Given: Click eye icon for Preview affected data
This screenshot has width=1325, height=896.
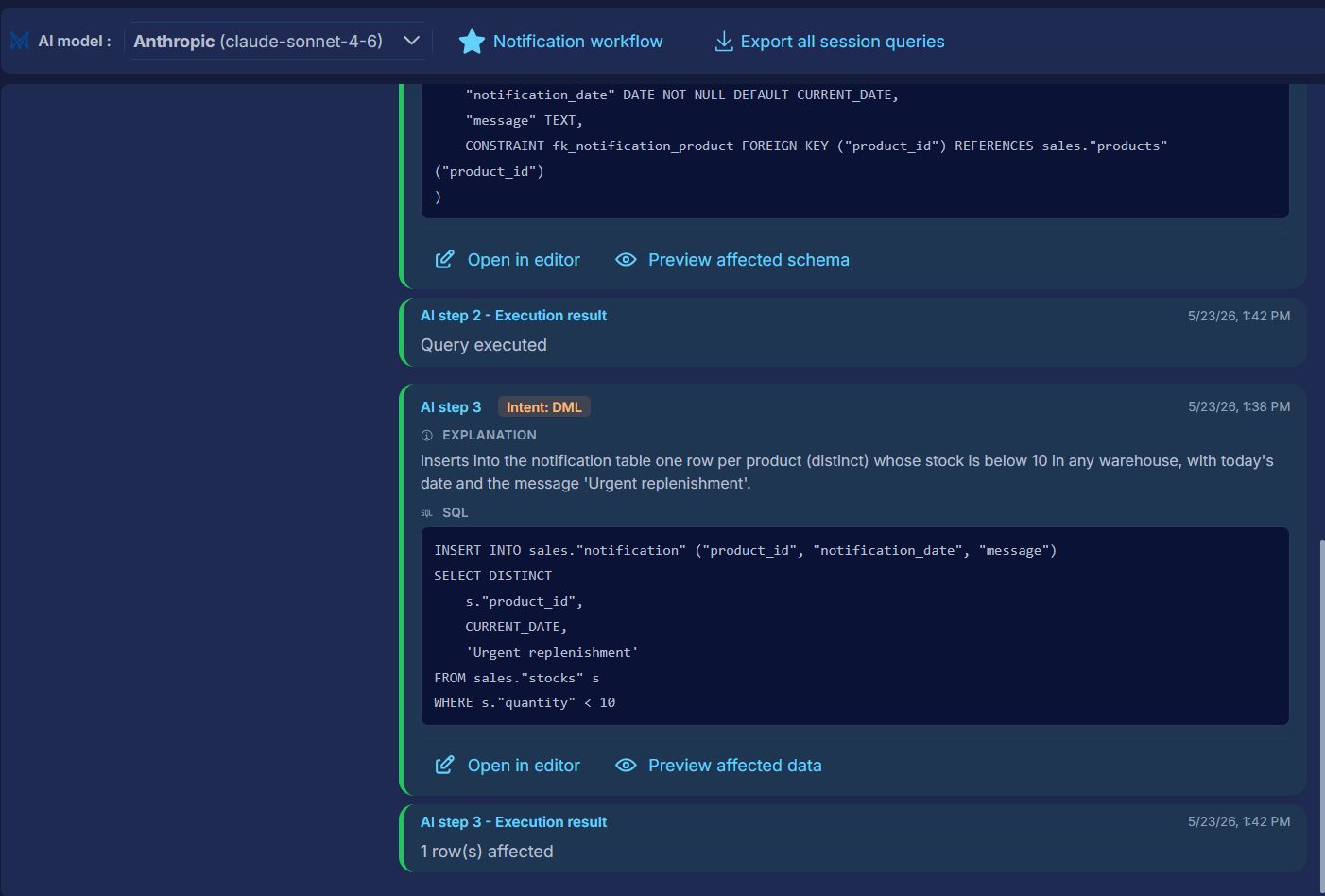Looking at the screenshot, I should coord(626,766).
